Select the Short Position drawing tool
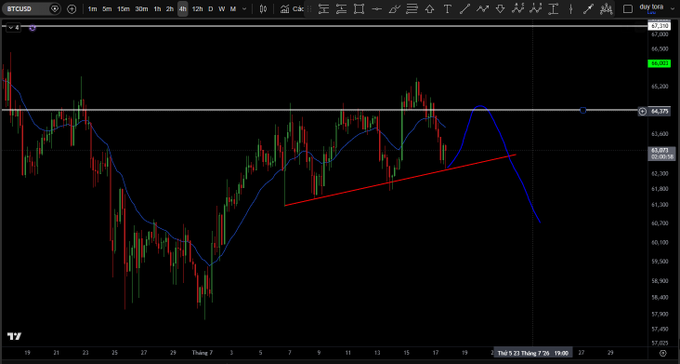This screenshot has width=680, height=364. pos(342,9)
